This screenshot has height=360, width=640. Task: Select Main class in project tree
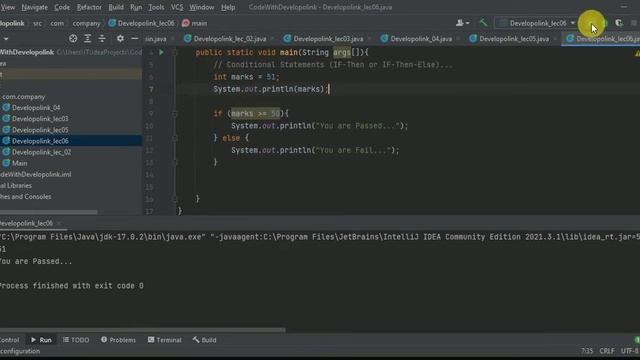19,163
